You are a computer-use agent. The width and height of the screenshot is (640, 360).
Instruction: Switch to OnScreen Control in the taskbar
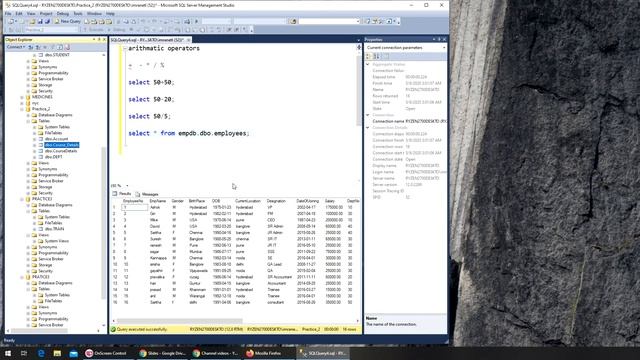click(x=107, y=353)
